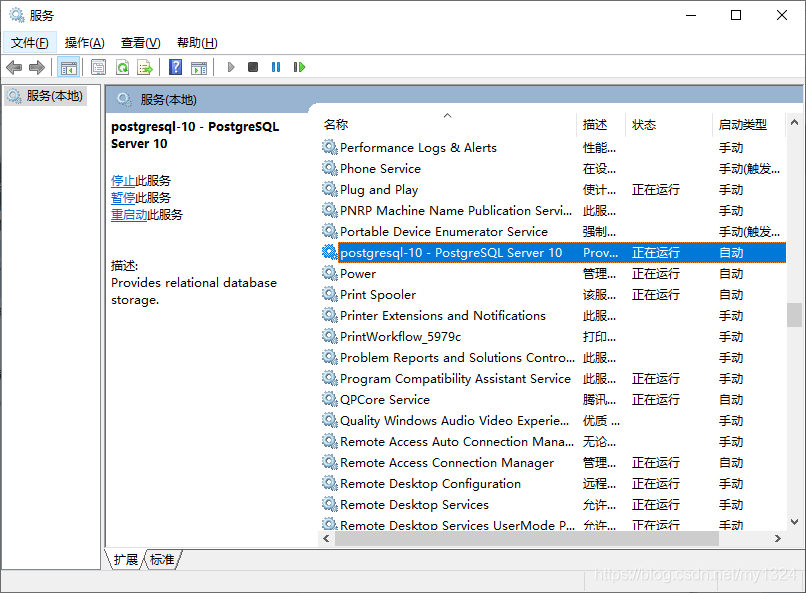Switch to the 标准 tab
Viewport: 806px width, 593px height.
pyautogui.click(x=162, y=559)
